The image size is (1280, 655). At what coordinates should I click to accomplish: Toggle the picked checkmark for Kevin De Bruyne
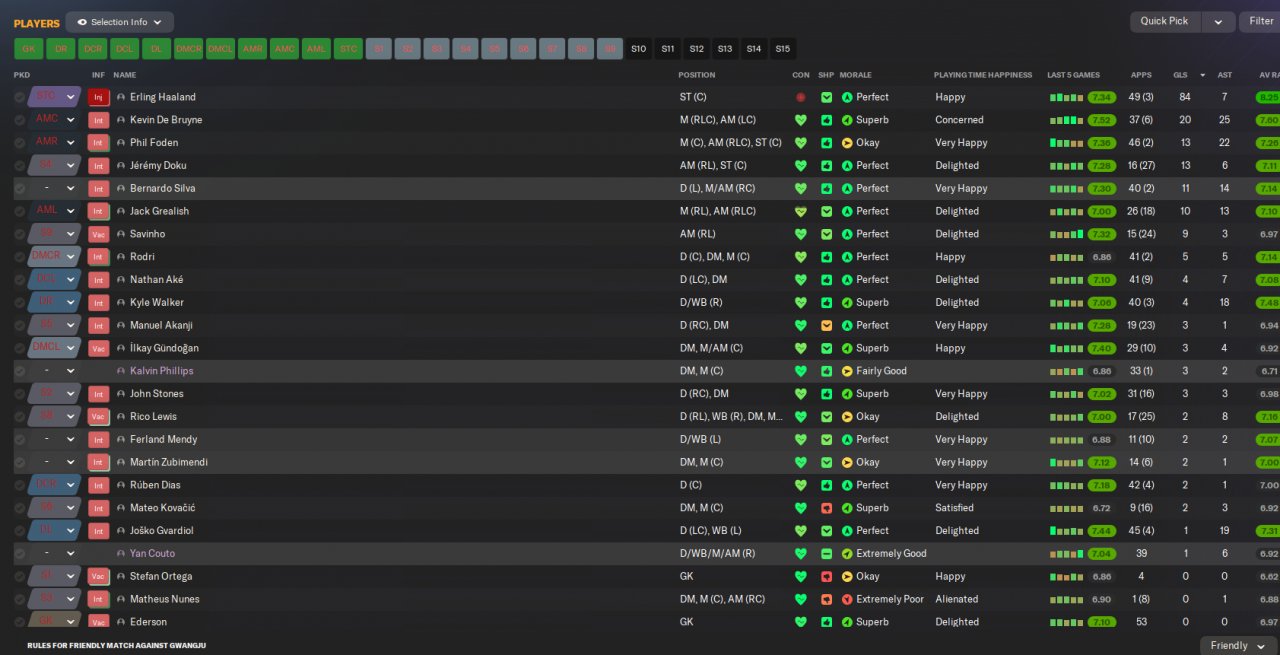[x=19, y=120]
